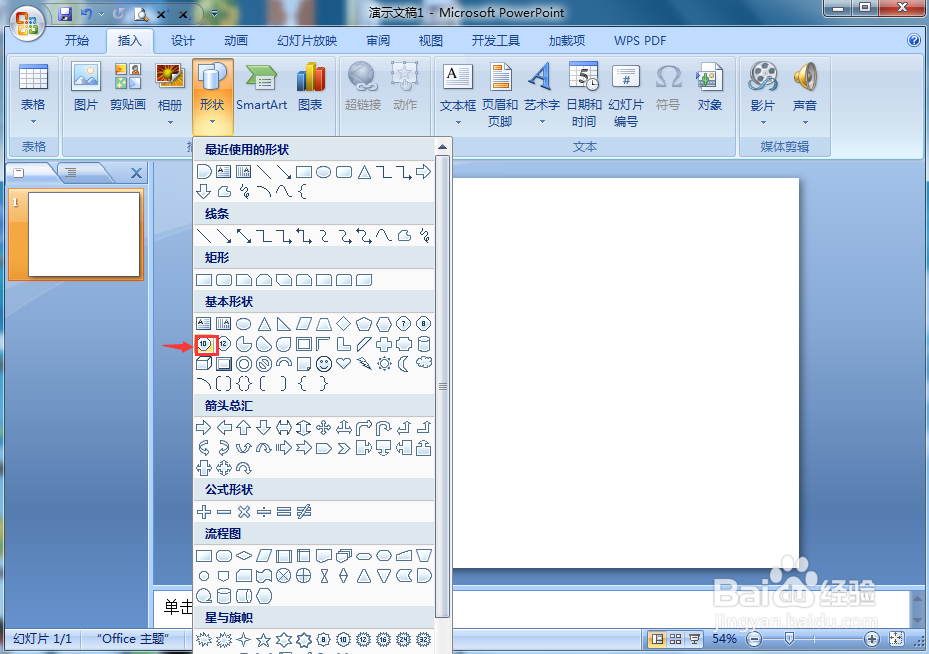Viewport: 929px width, 654px height.
Task: Zoom out with minus button
Action: tap(754, 639)
